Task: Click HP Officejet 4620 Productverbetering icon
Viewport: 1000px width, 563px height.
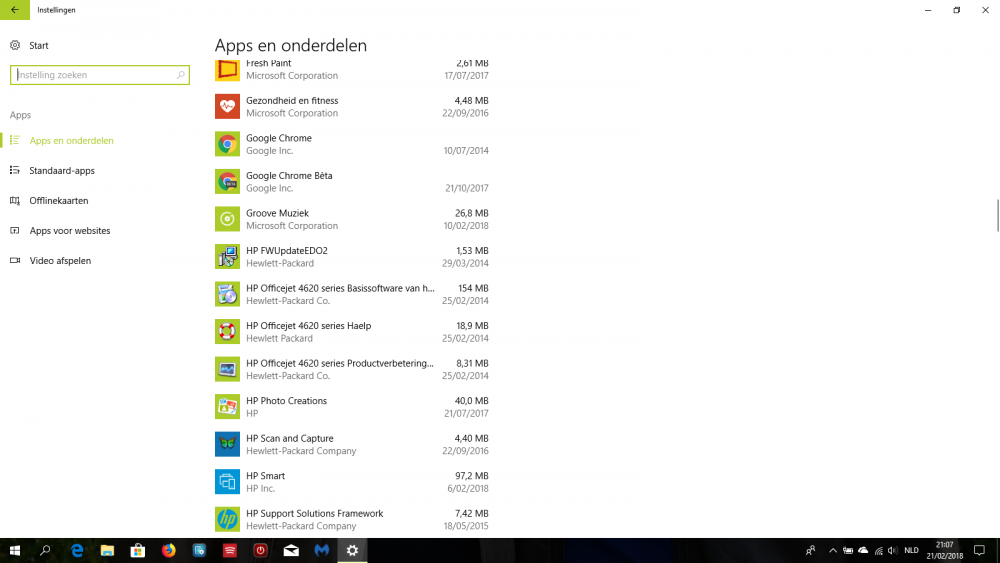Action: click(x=227, y=369)
